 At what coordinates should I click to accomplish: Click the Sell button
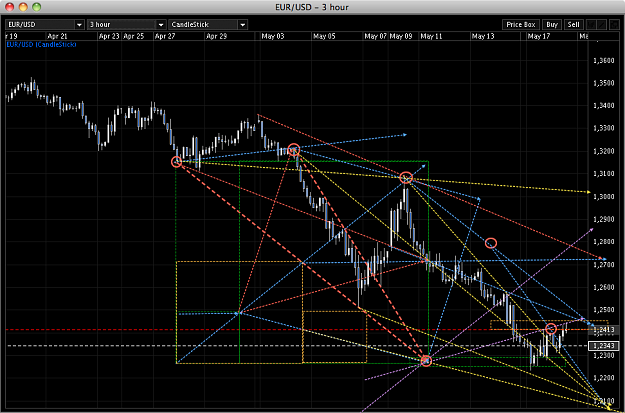[574, 24]
